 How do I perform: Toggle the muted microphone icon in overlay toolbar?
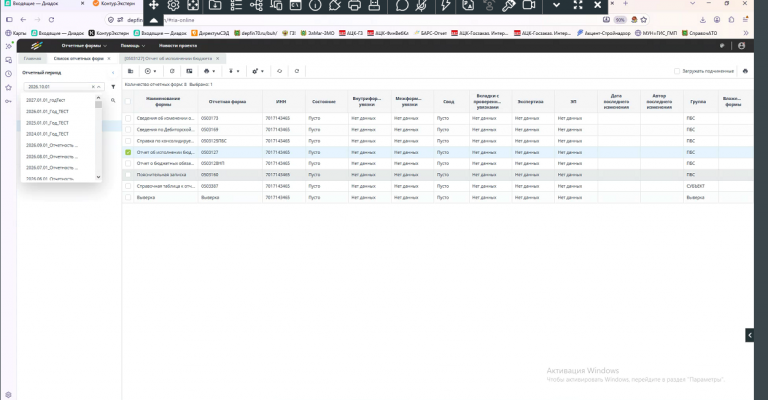pyautogui.click(x=421, y=5)
